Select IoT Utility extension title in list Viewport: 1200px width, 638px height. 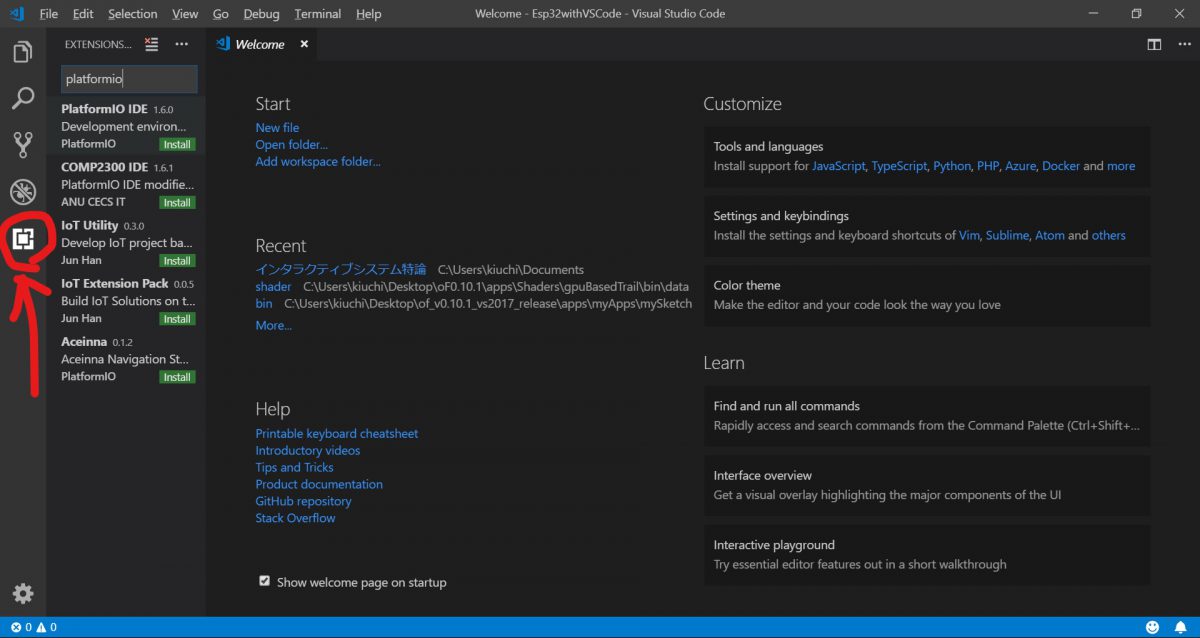[89, 225]
